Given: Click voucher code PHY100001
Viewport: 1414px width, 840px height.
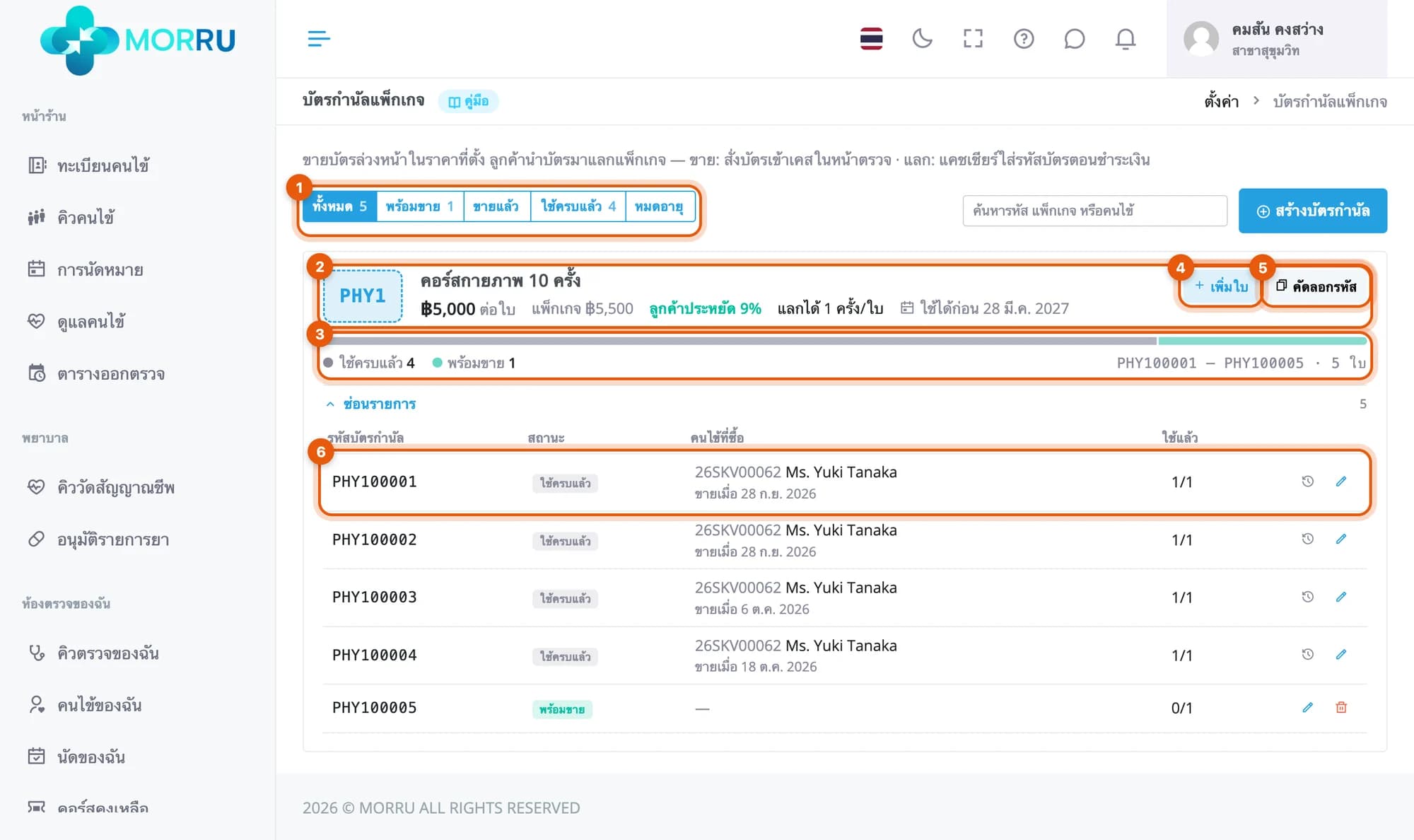Looking at the screenshot, I should (x=375, y=482).
